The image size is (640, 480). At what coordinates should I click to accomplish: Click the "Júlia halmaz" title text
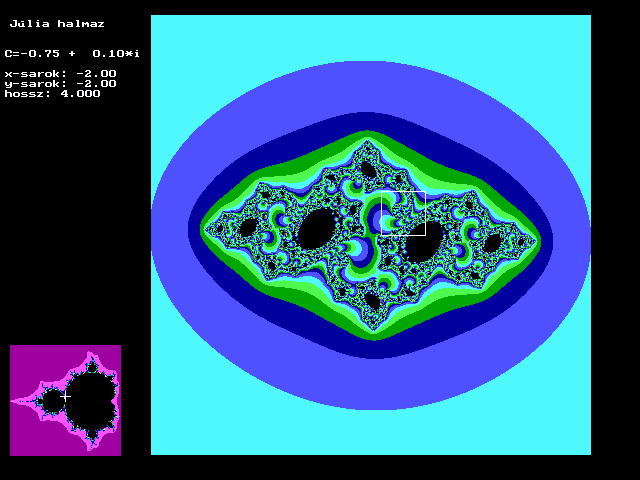pos(57,24)
